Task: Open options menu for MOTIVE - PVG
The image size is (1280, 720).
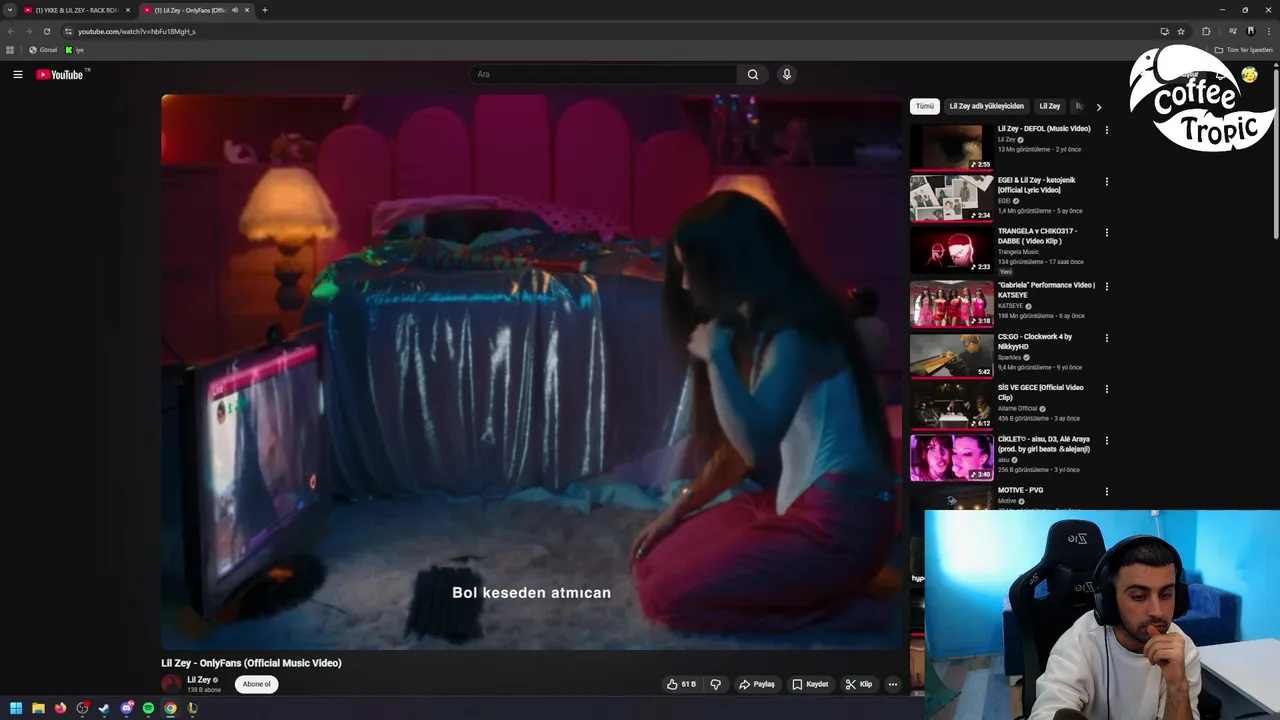Action: [1106, 492]
